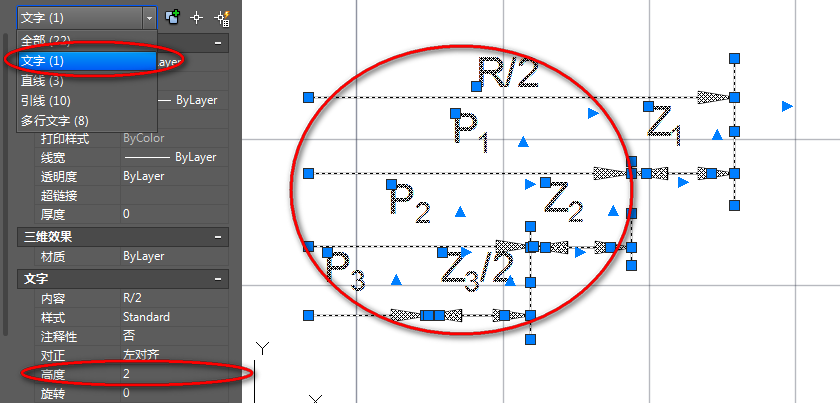Click the triangular grip right of P3 subscript

pos(396,279)
